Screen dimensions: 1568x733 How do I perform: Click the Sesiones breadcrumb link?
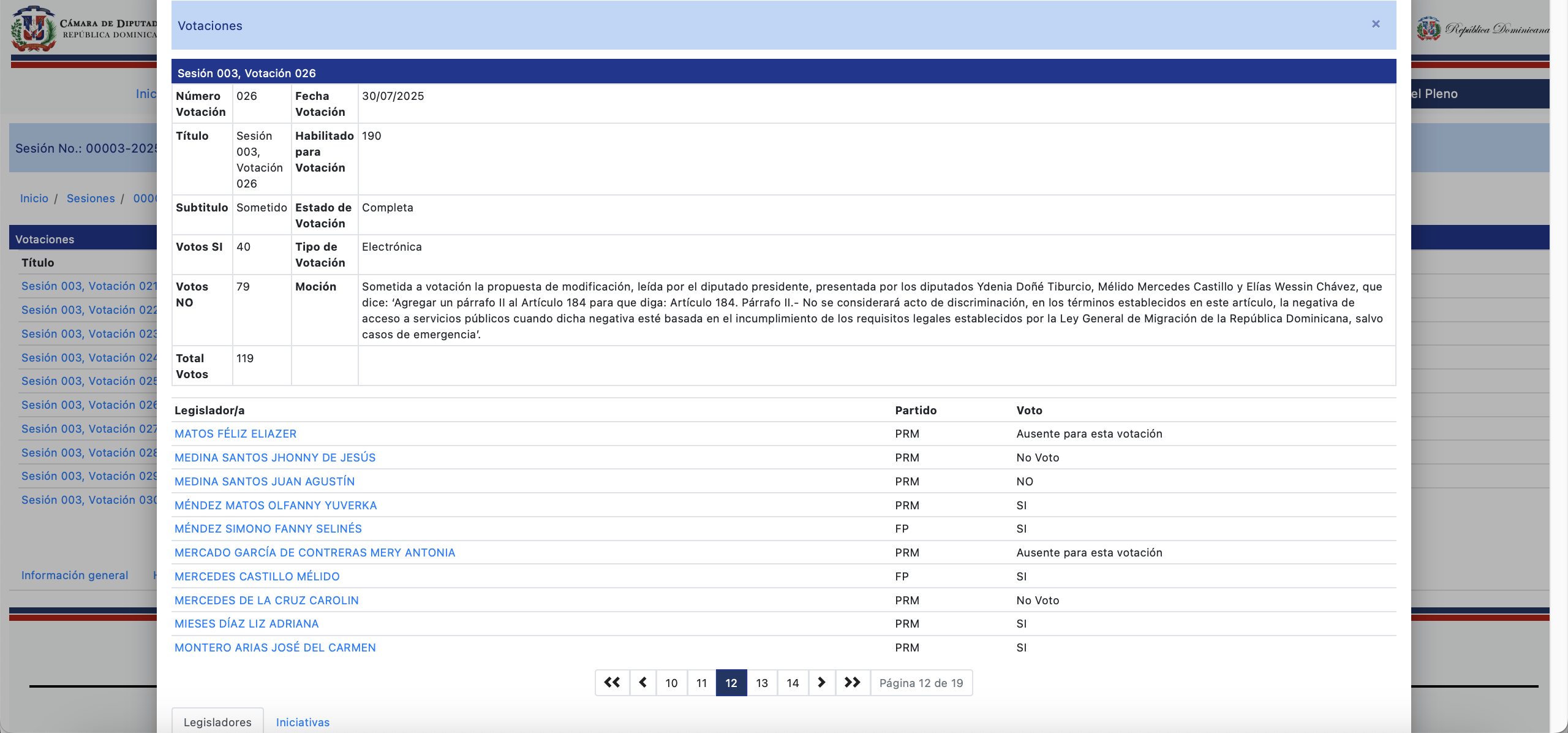click(x=91, y=199)
